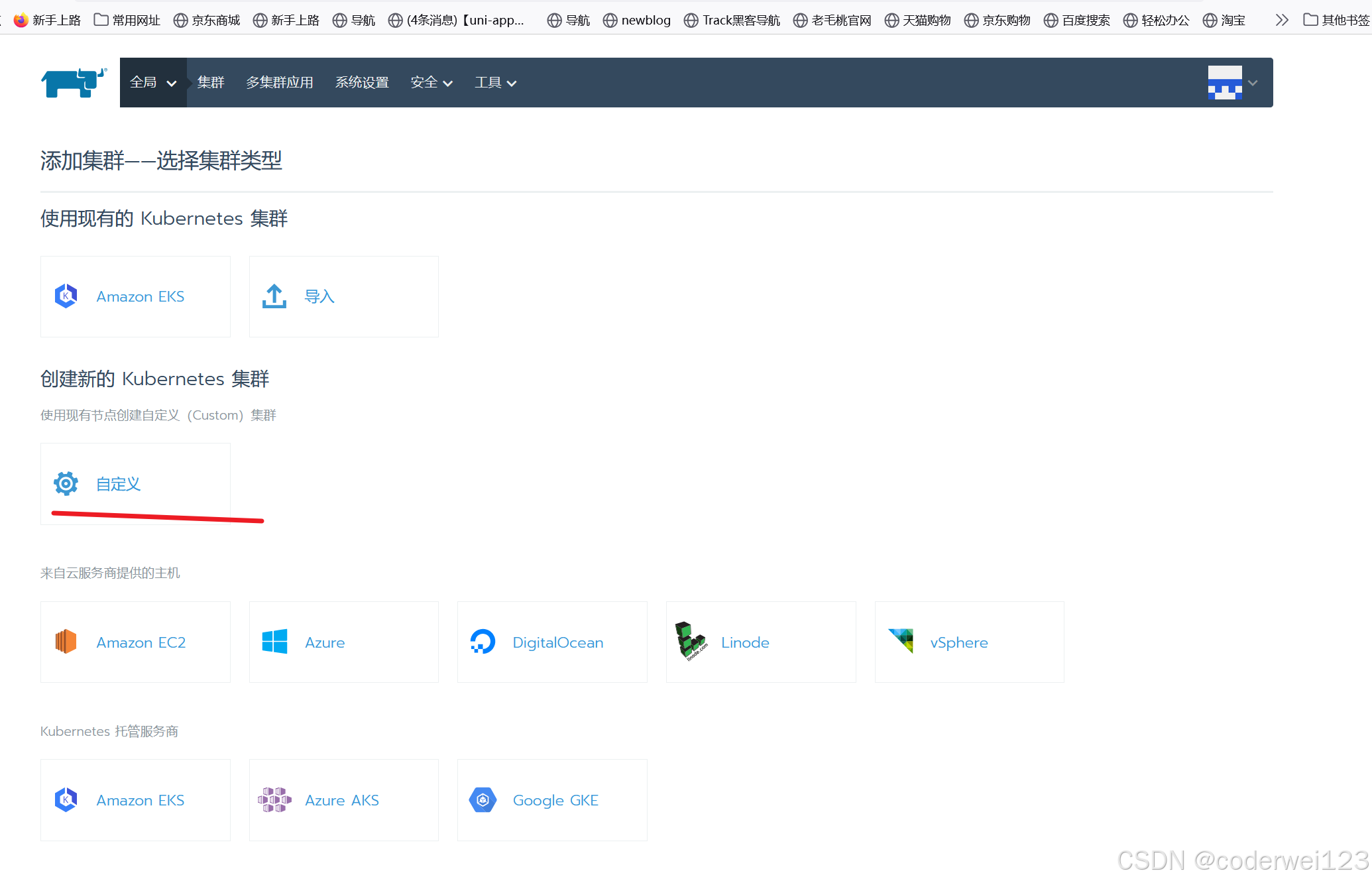
Task: Expand the 全局 global dropdown
Action: [153, 83]
